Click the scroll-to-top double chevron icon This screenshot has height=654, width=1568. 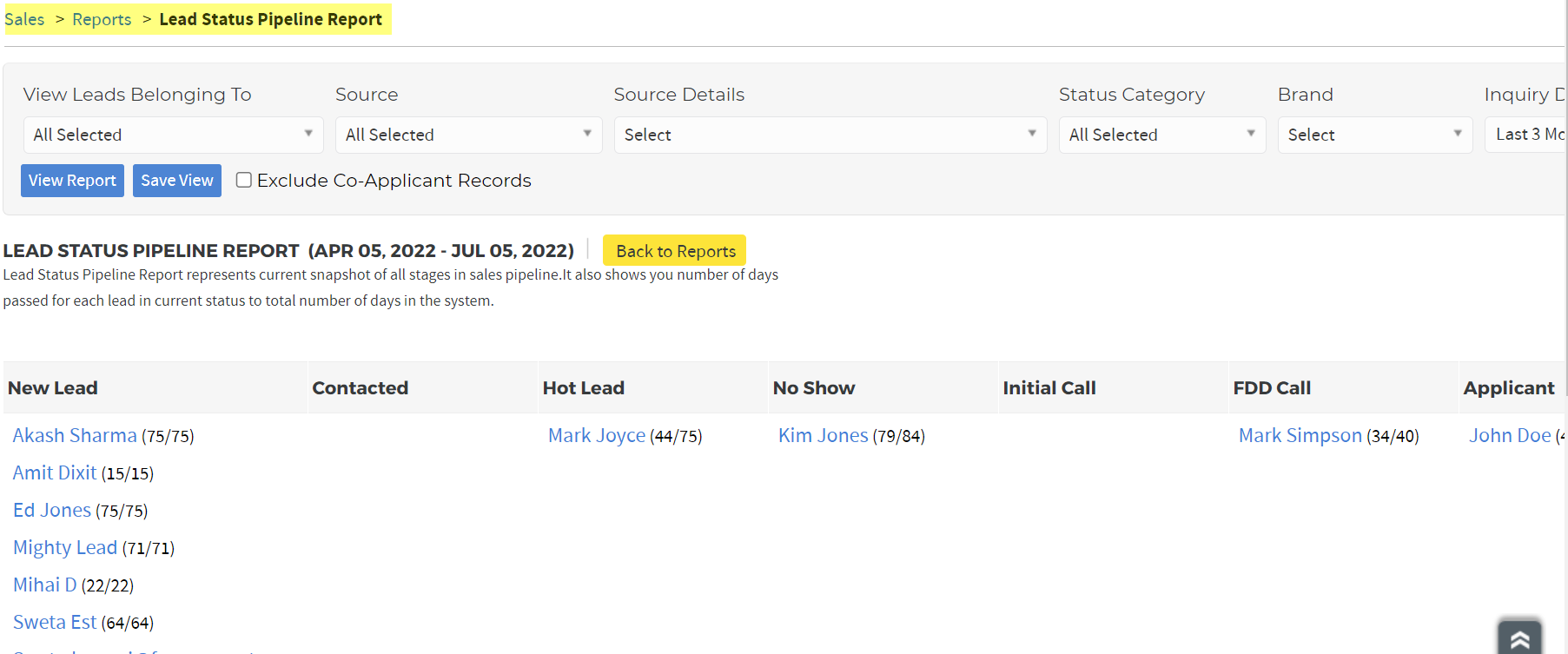click(x=1519, y=637)
